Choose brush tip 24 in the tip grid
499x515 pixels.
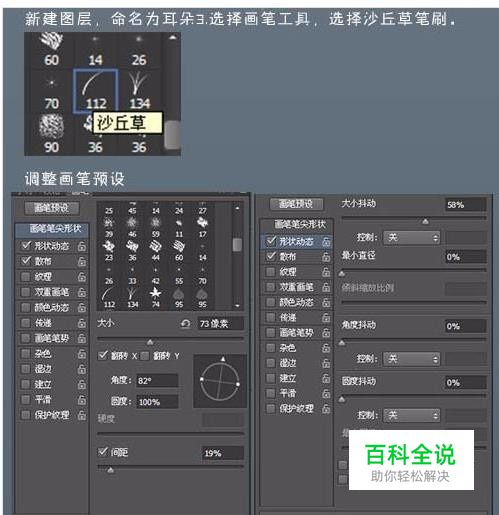179,209
